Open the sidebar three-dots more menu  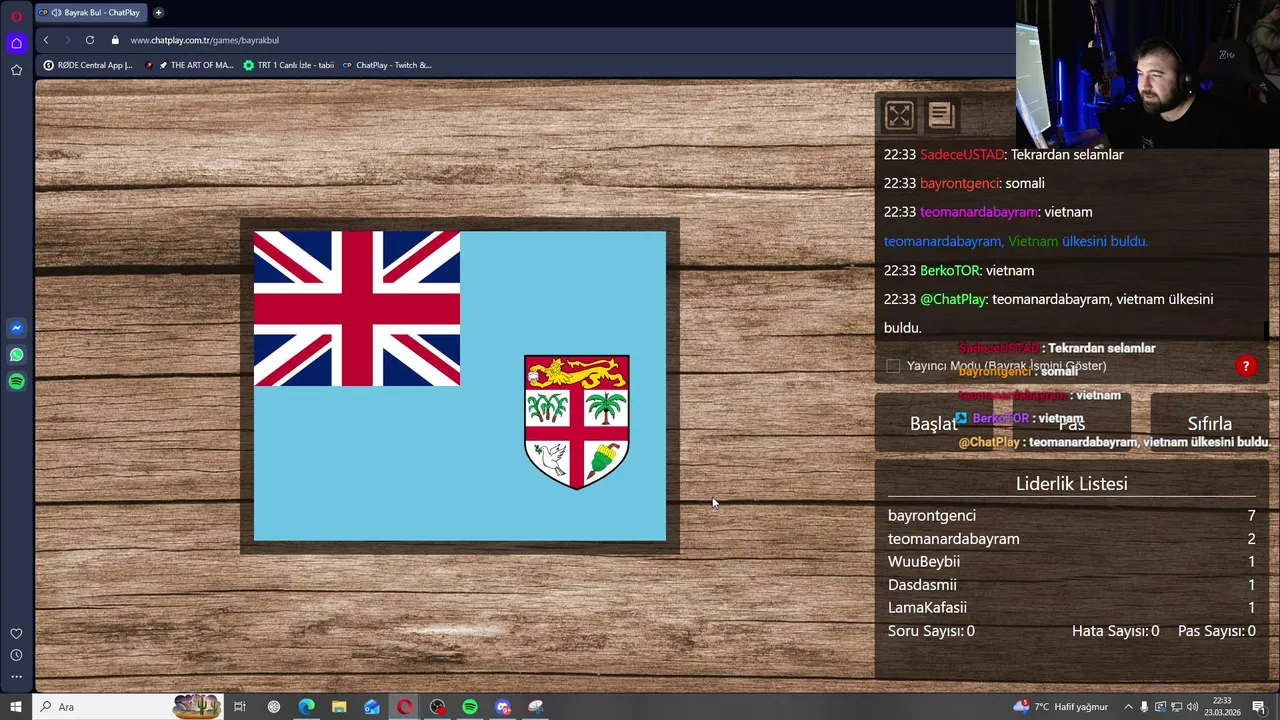pyautogui.click(x=16, y=677)
